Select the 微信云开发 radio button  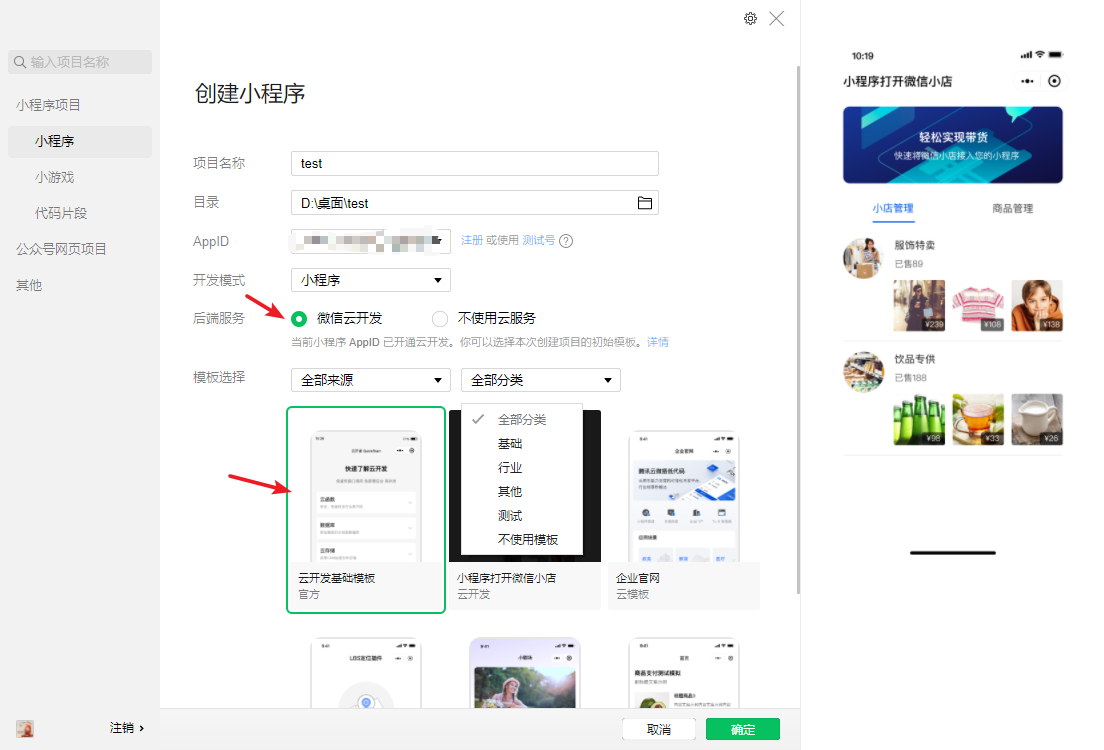tap(299, 319)
